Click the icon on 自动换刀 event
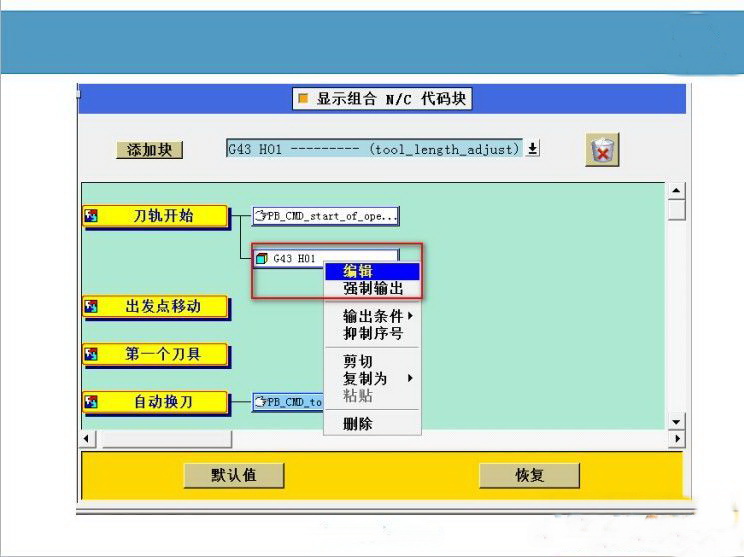 91,402
